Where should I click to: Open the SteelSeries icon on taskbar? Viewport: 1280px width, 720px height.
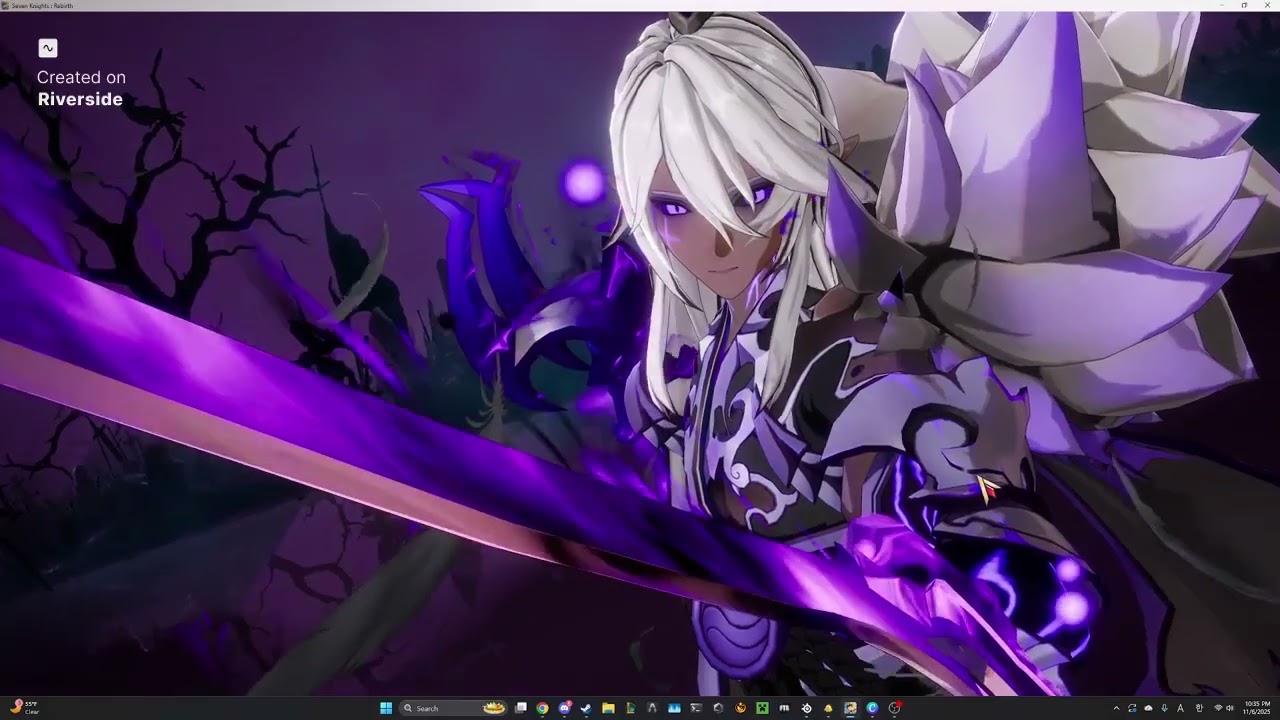click(806, 708)
